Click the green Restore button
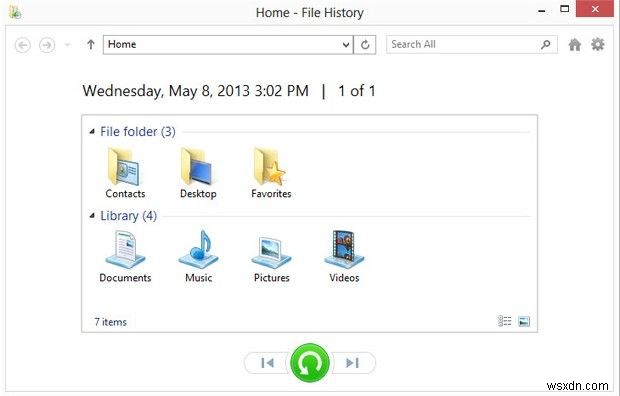Screen dimensions: 620x396 tap(310, 363)
